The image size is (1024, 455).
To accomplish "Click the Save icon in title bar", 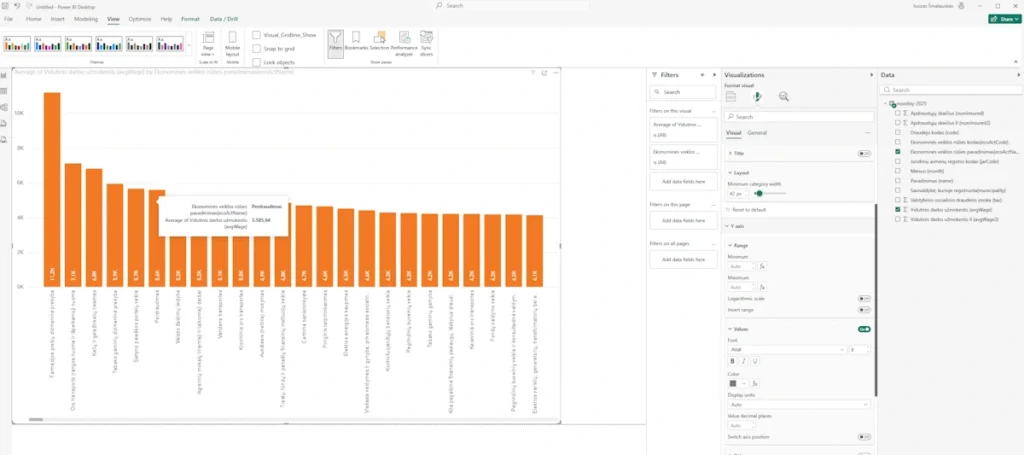I will [x=6, y=6].
